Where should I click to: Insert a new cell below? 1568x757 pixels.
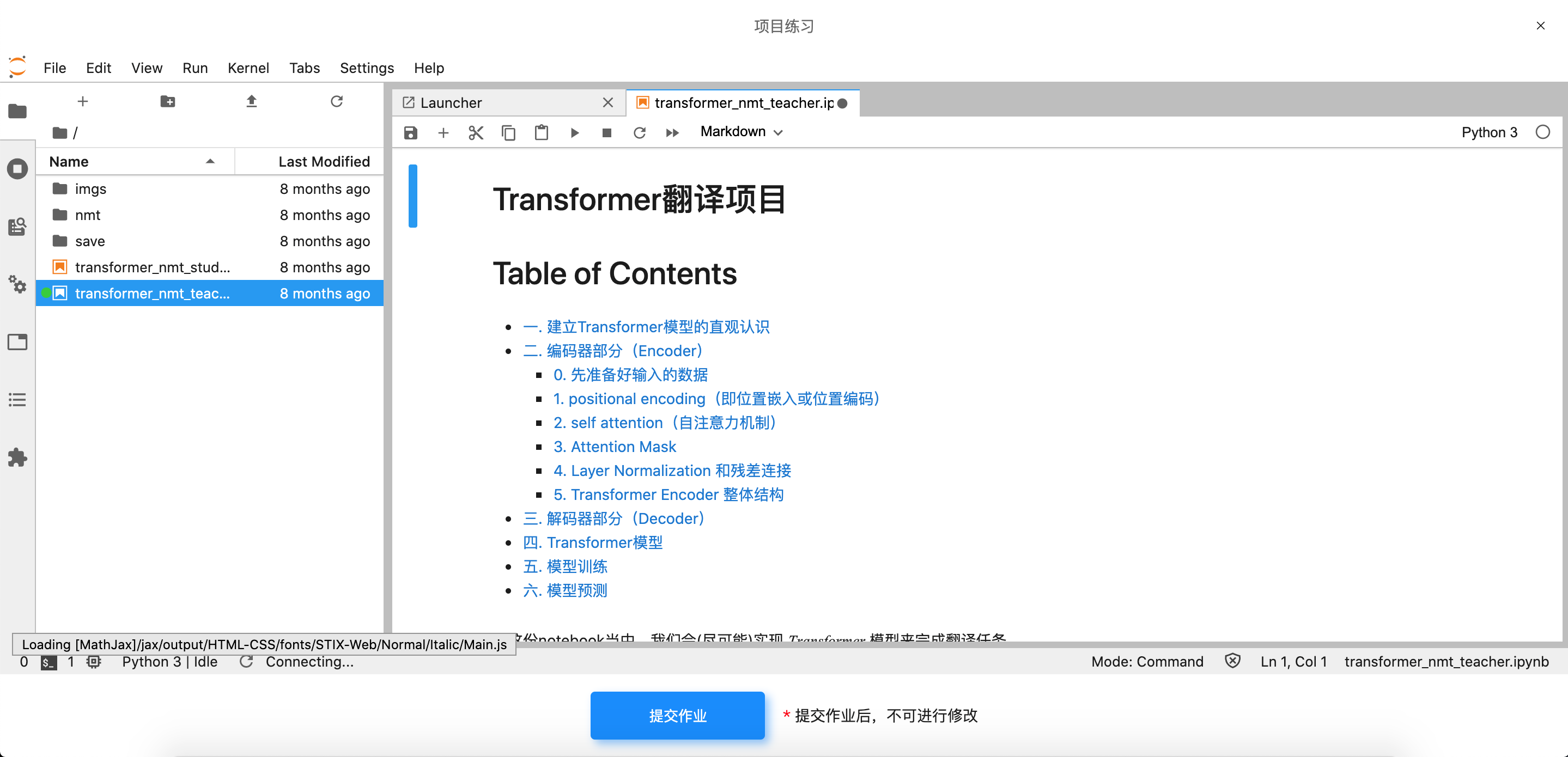pos(443,132)
